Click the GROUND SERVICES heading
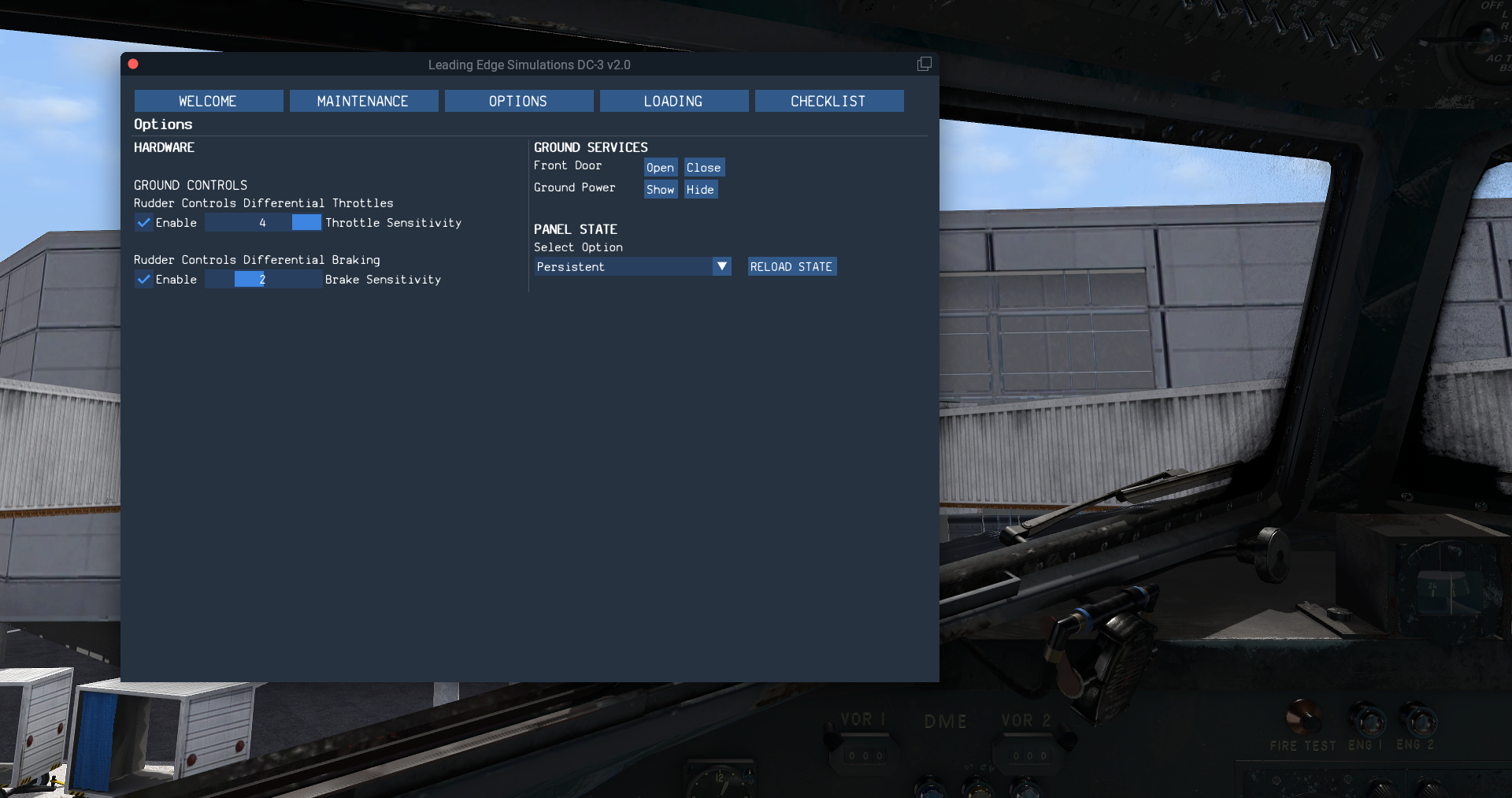Viewport: 1512px width, 798px height. tap(591, 147)
